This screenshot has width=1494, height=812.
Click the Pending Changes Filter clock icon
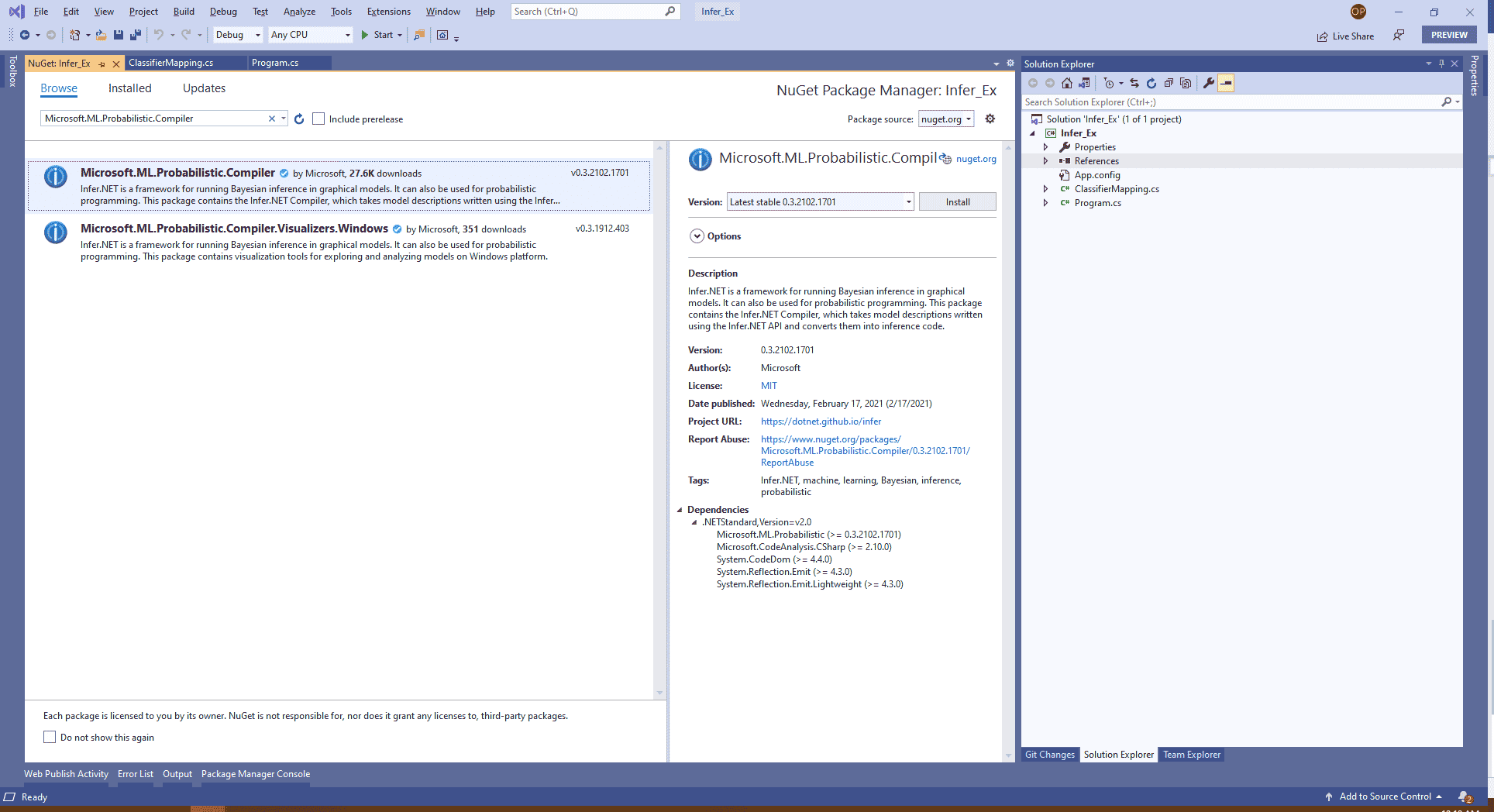coord(1109,83)
